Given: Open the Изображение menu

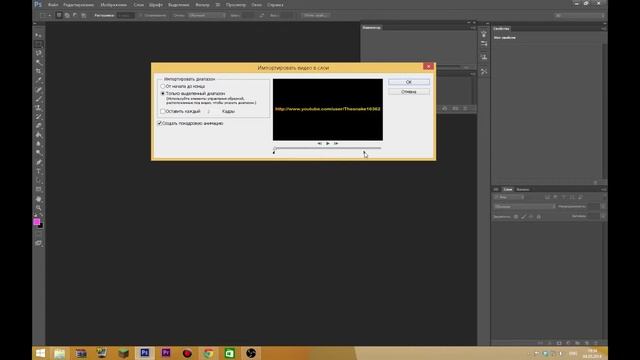Looking at the screenshot, I should point(114,5).
